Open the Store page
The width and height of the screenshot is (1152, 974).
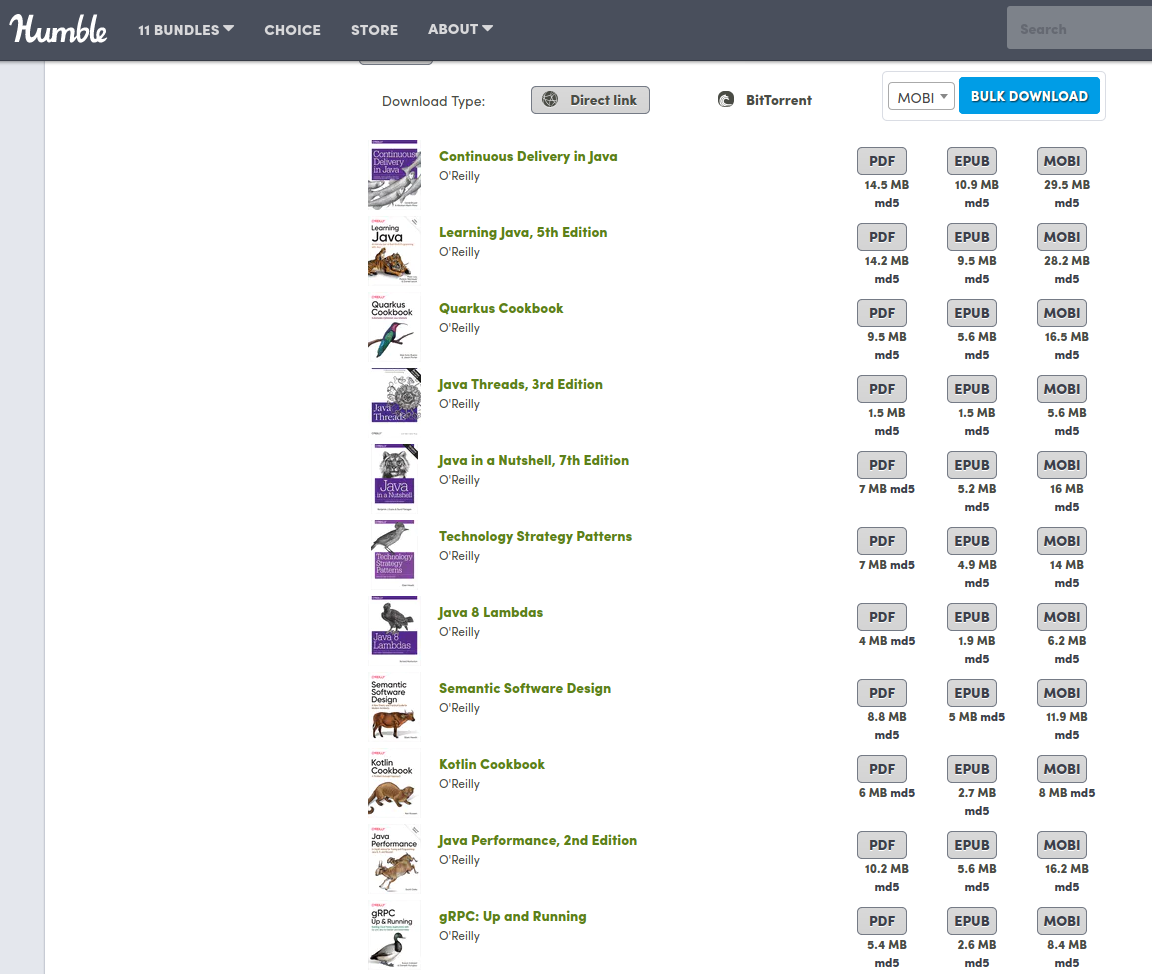374,30
